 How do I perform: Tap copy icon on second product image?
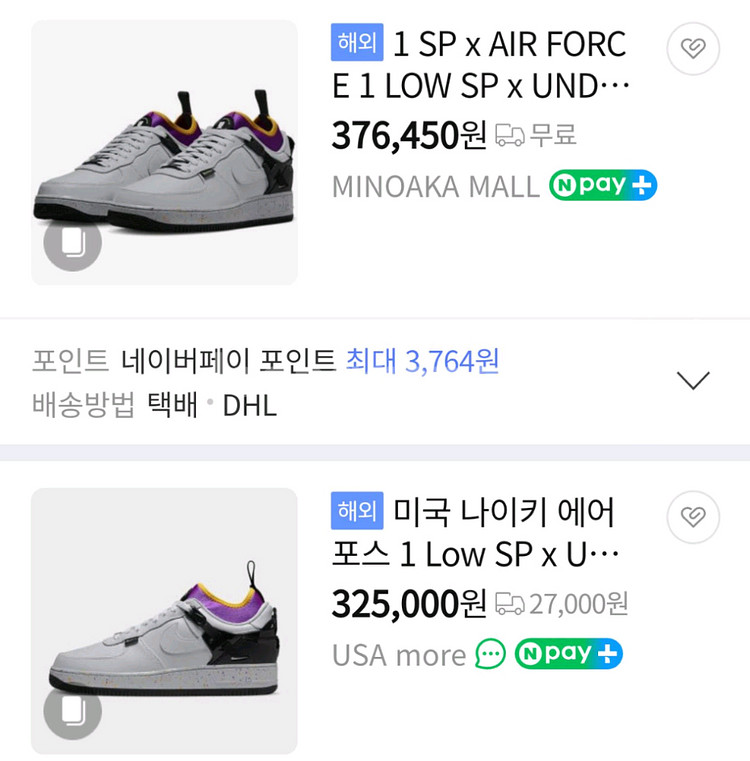(x=73, y=711)
